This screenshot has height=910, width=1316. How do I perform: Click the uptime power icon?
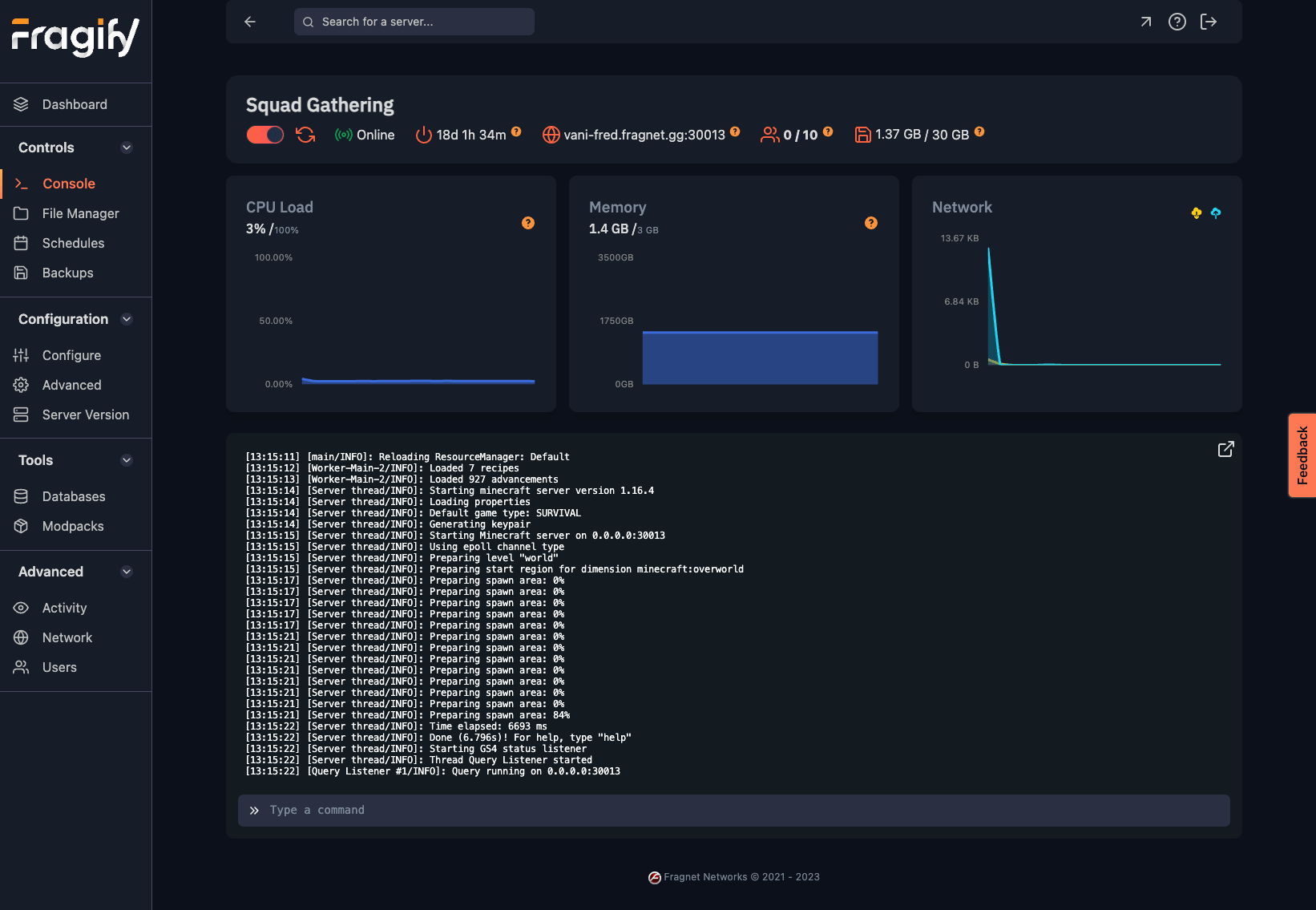point(424,135)
